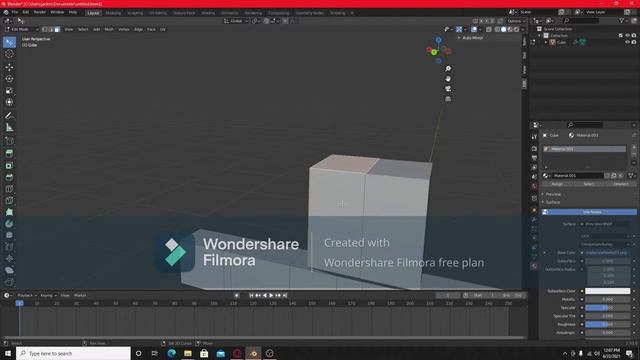Image resolution: width=640 pixels, height=360 pixels.
Task: Switch perspective/orthographic grid icon
Action: [x=448, y=99]
